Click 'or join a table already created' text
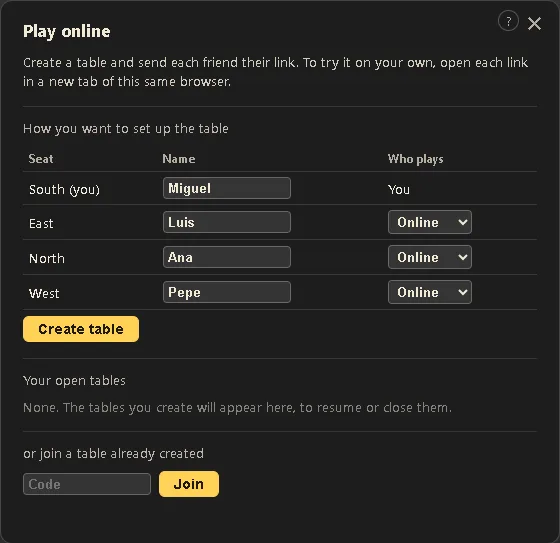Screen dimensions: 560x543 [114, 454]
